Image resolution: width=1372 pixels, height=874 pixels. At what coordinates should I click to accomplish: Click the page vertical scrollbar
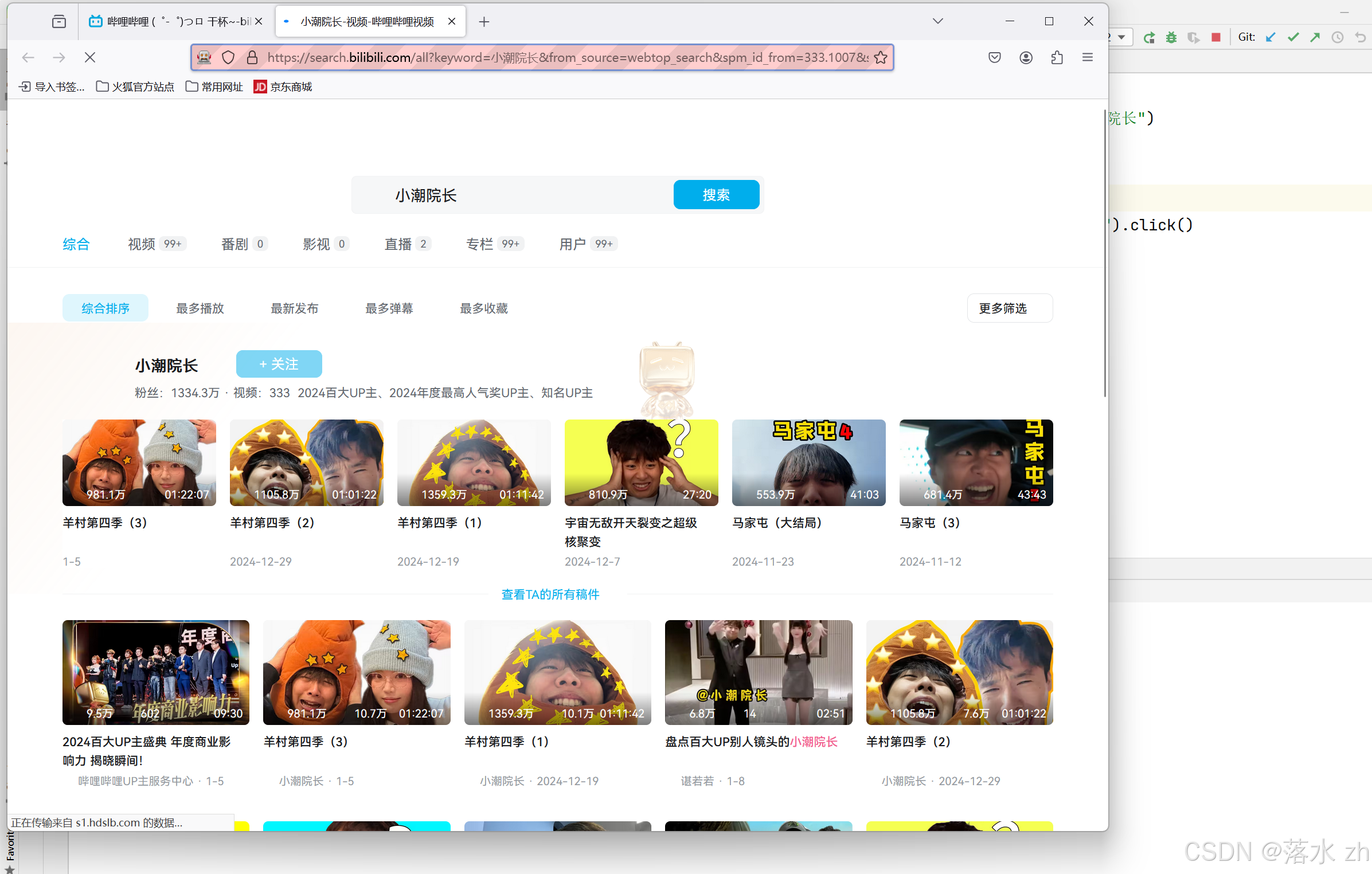tap(1105, 253)
